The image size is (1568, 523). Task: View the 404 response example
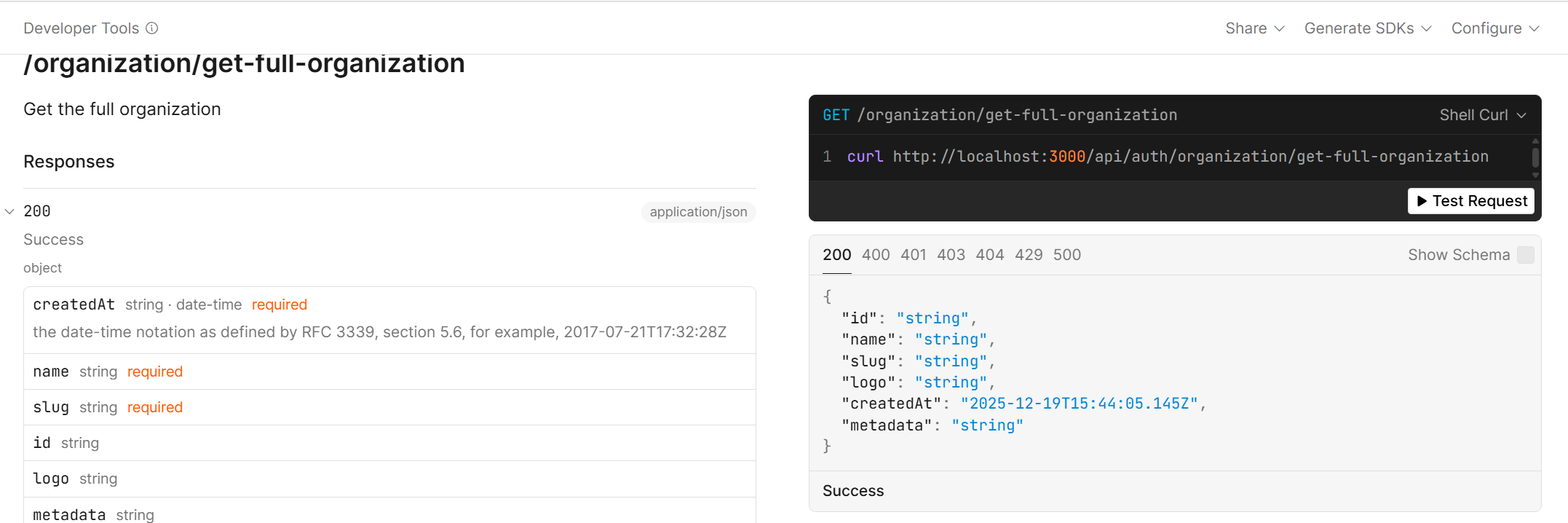(989, 255)
